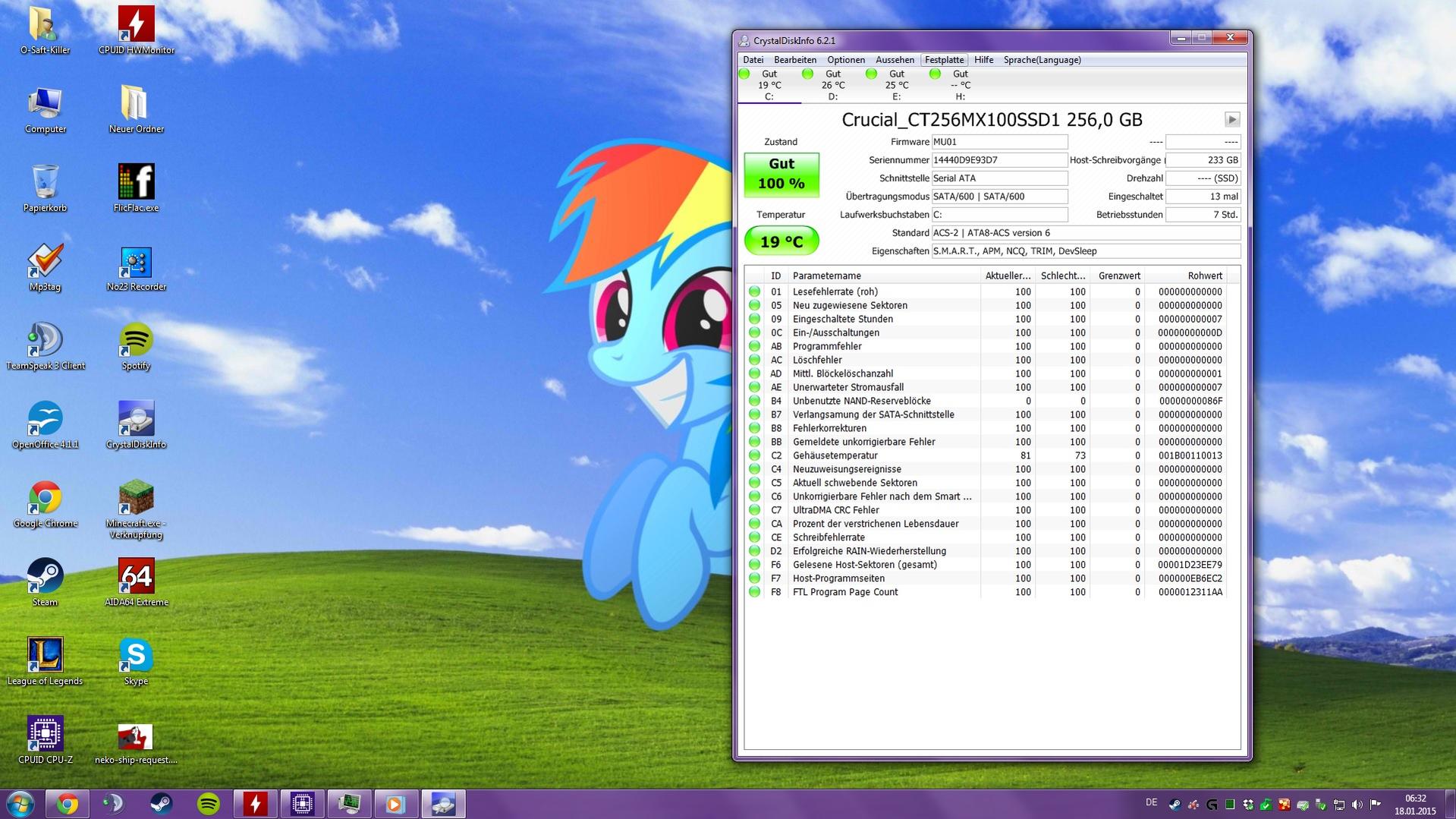The image size is (1456, 819).
Task: Select drive E: tab at 25 °C
Action: (x=897, y=85)
